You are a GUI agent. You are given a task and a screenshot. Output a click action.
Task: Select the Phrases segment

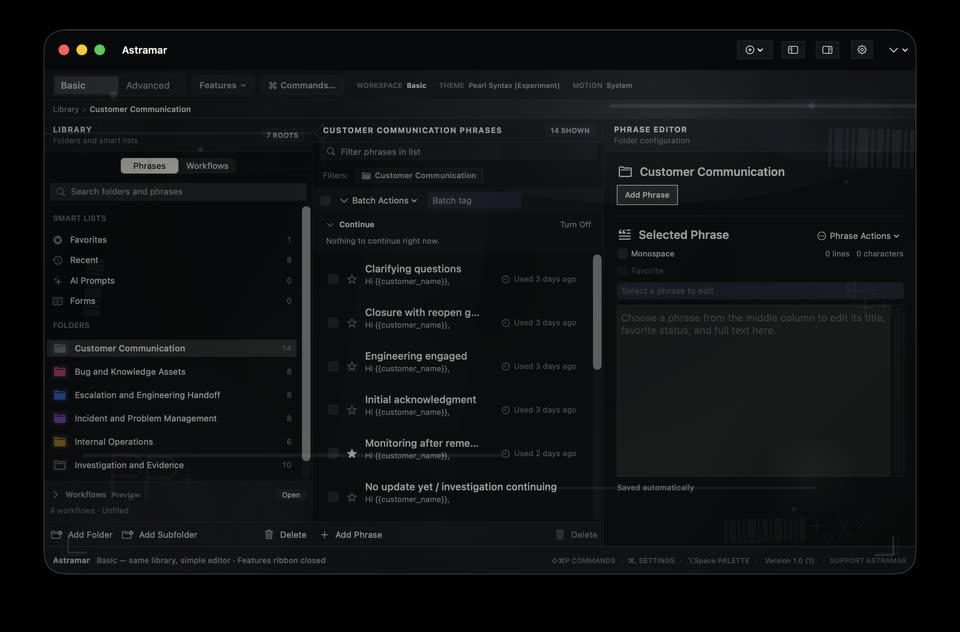(149, 166)
